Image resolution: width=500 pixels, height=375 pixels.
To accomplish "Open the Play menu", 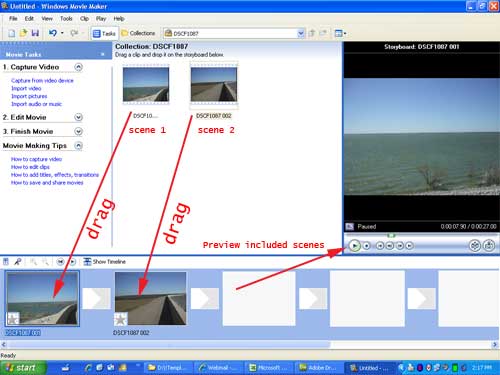I will (101, 18).
